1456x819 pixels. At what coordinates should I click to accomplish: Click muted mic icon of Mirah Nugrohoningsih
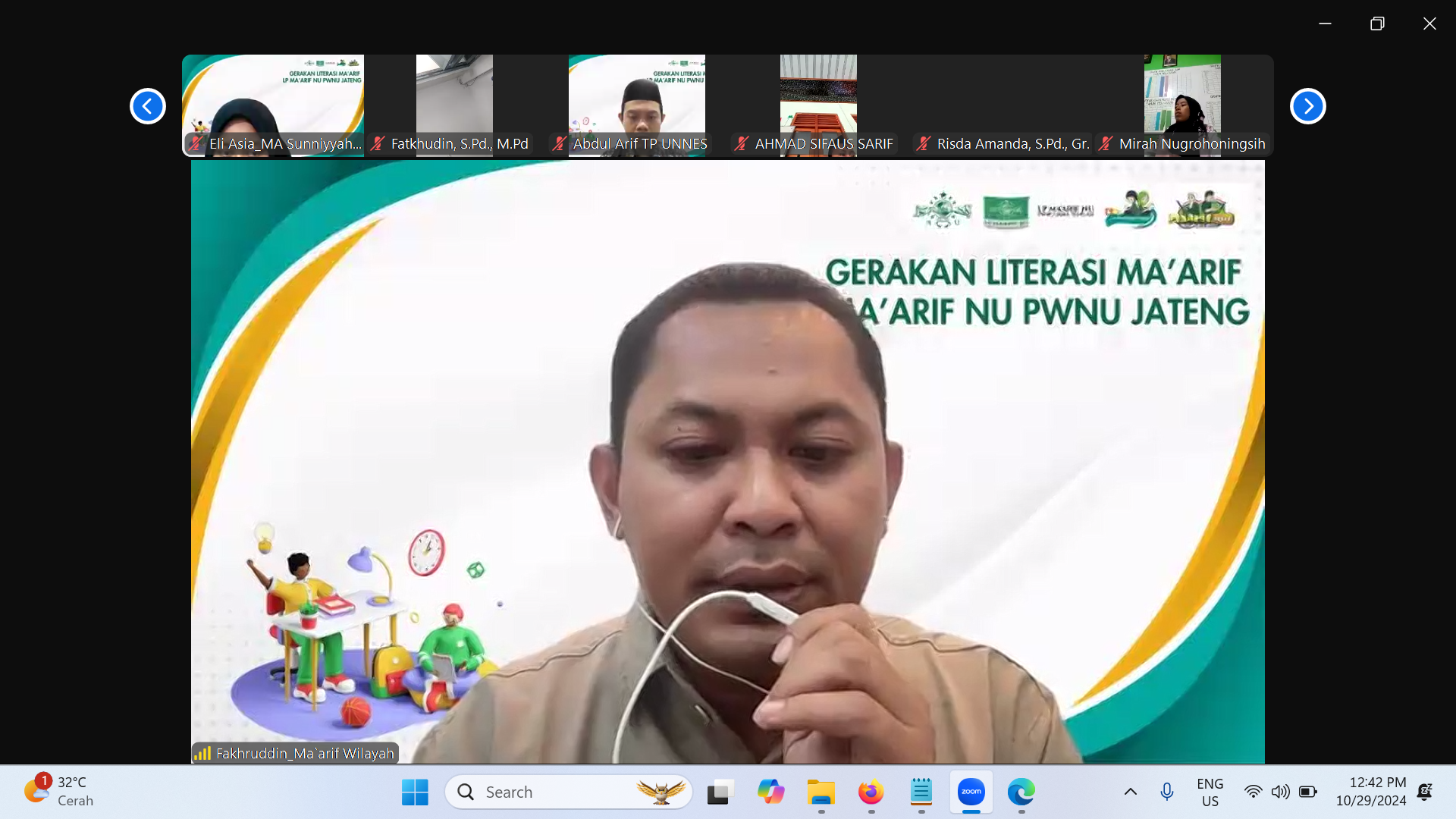click(1106, 143)
